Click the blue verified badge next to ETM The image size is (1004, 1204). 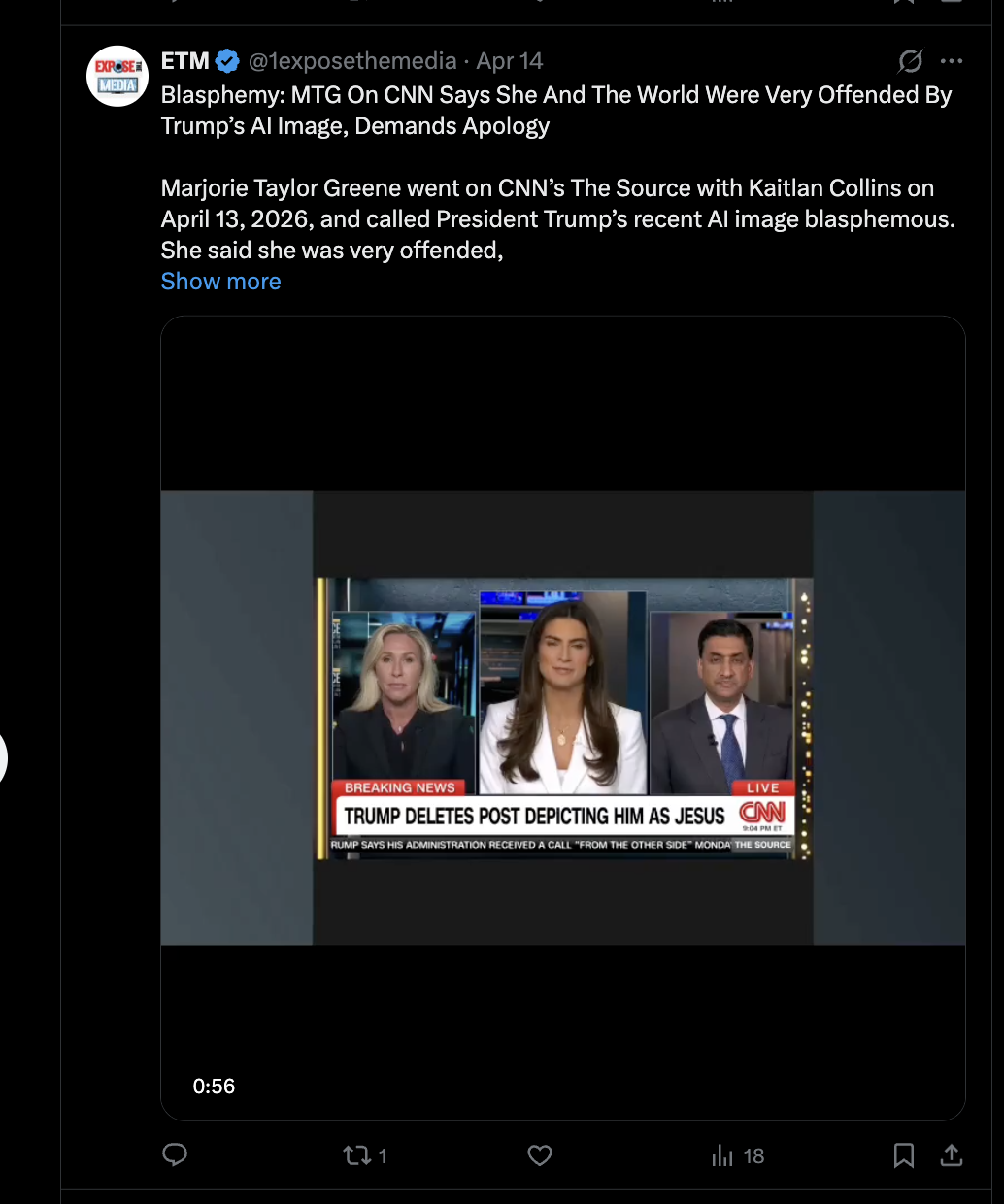pos(227,61)
